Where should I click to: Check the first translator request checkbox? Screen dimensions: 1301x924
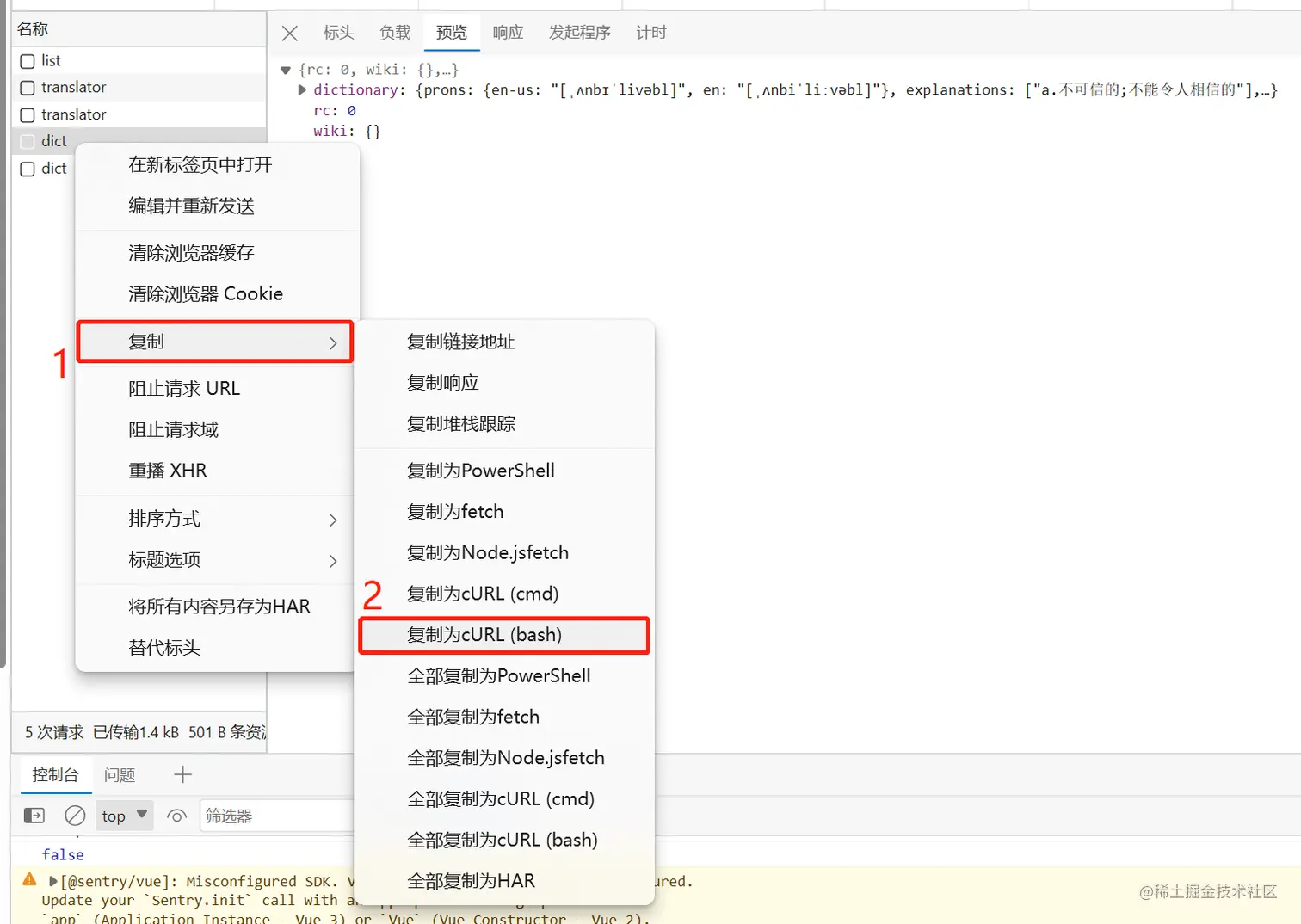(x=27, y=87)
